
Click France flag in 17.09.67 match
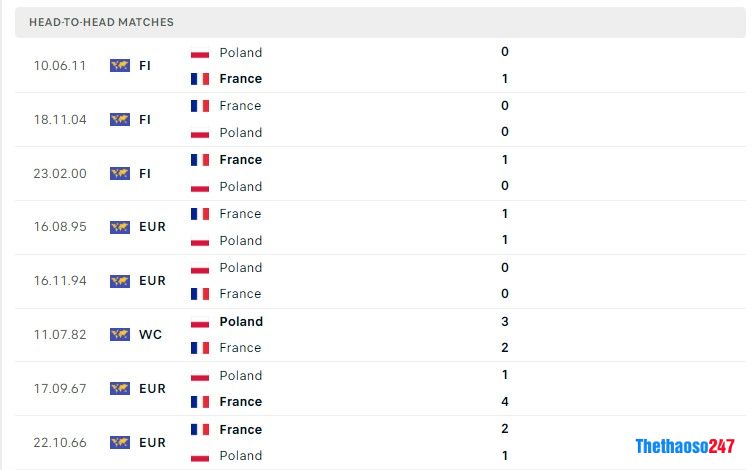pos(200,402)
